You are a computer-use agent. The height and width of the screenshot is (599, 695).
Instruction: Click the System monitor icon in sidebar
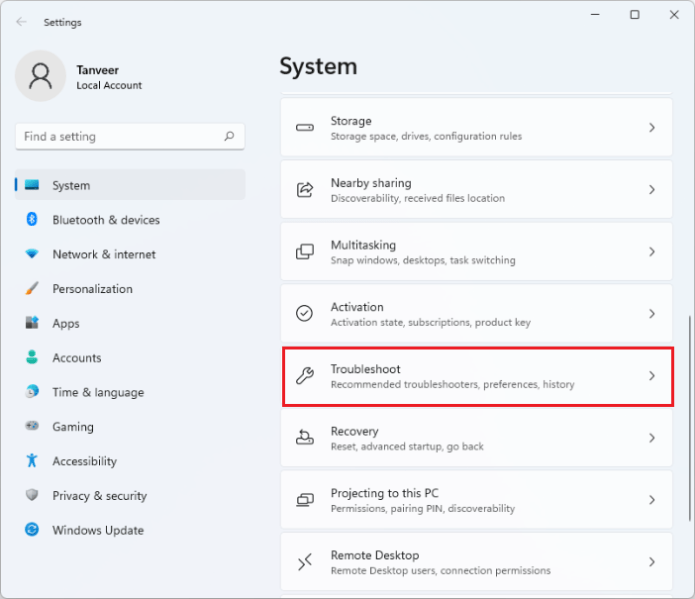[32, 185]
